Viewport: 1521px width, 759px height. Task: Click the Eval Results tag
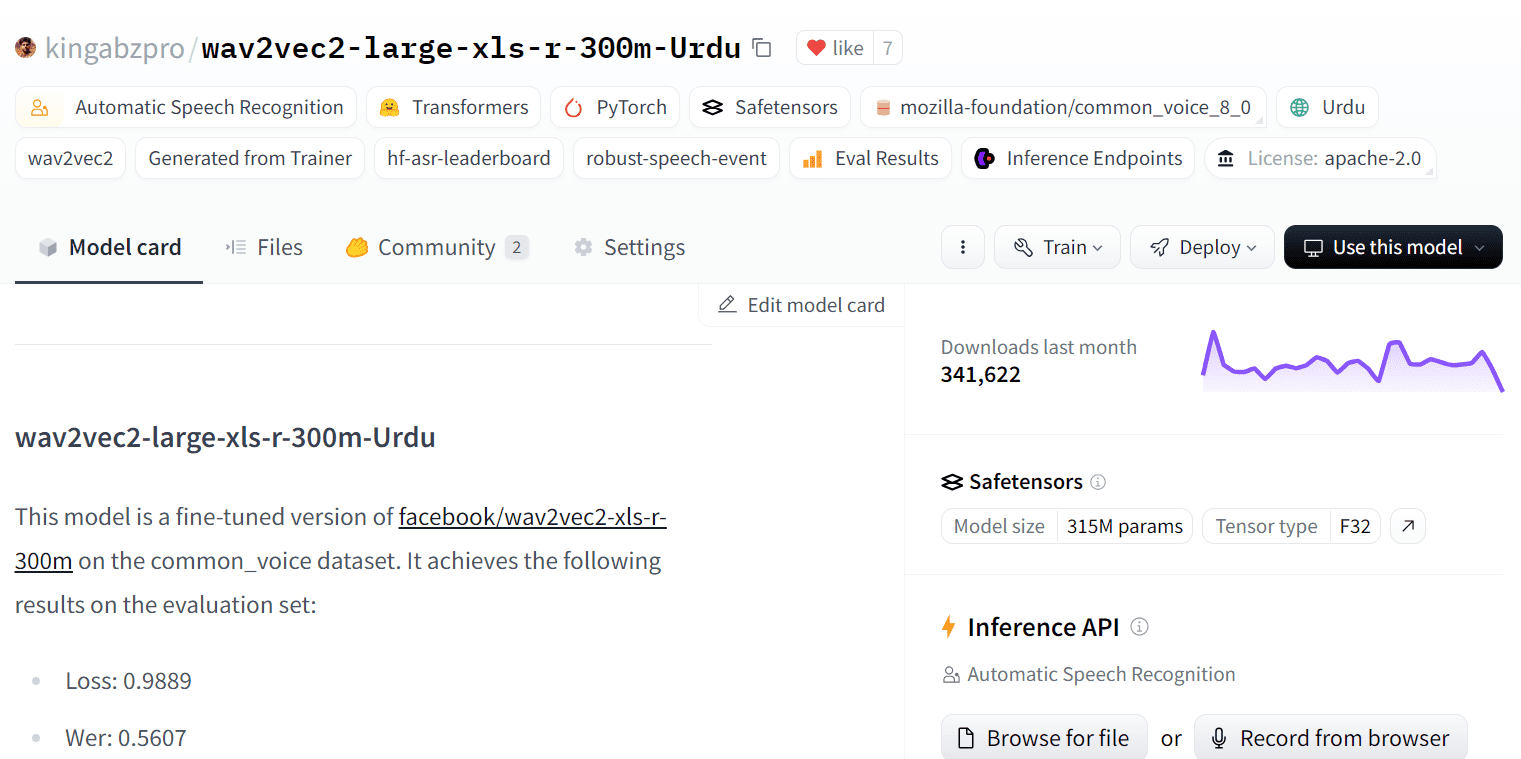coord(870,158)
